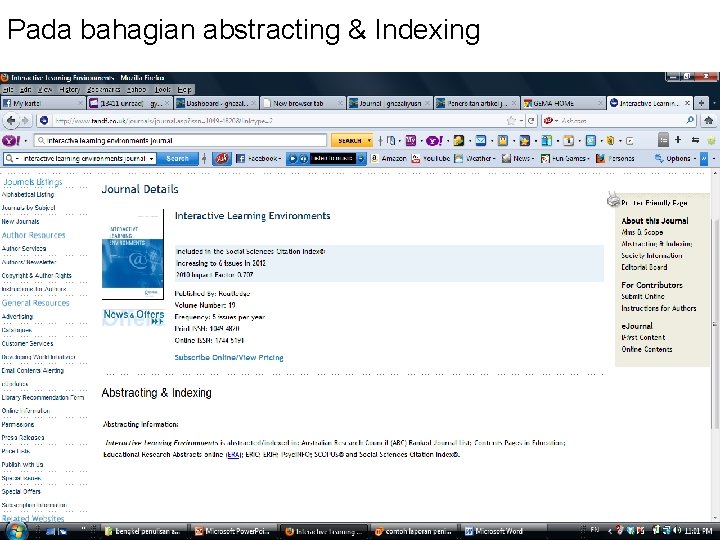This screenshot has width=720, height=540.
Task: Click the Weather toolbar button
Action: coord(475,158)
